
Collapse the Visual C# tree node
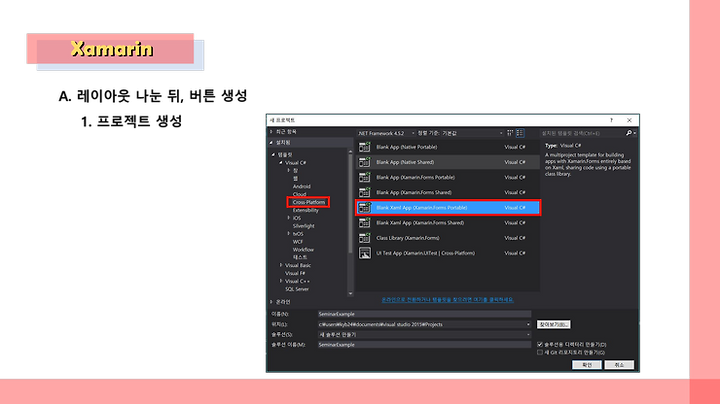pos(281,163)
